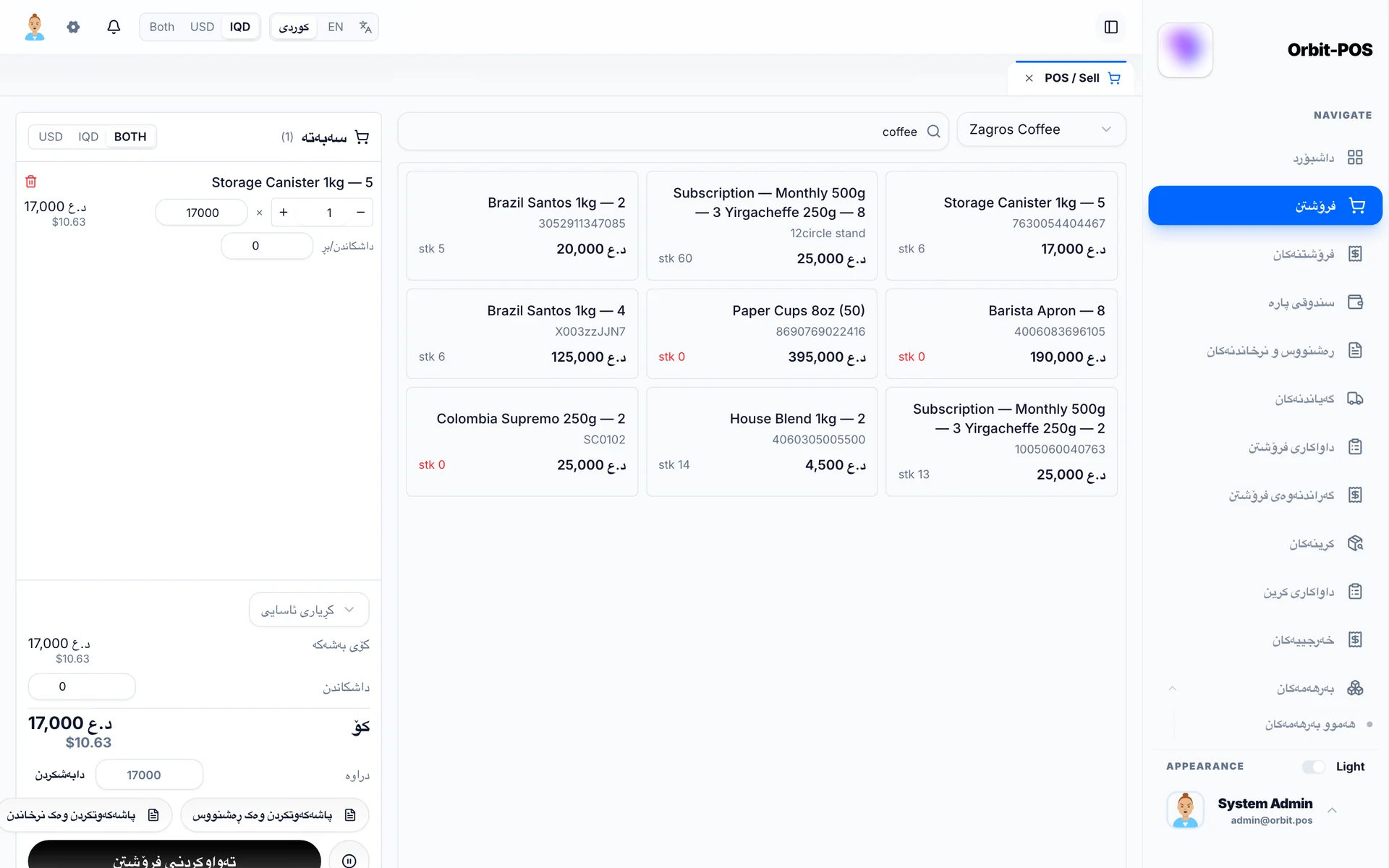The image size is (1389, 868).
Task: Close the POS / Sell tab
Action: (1029, 78)
